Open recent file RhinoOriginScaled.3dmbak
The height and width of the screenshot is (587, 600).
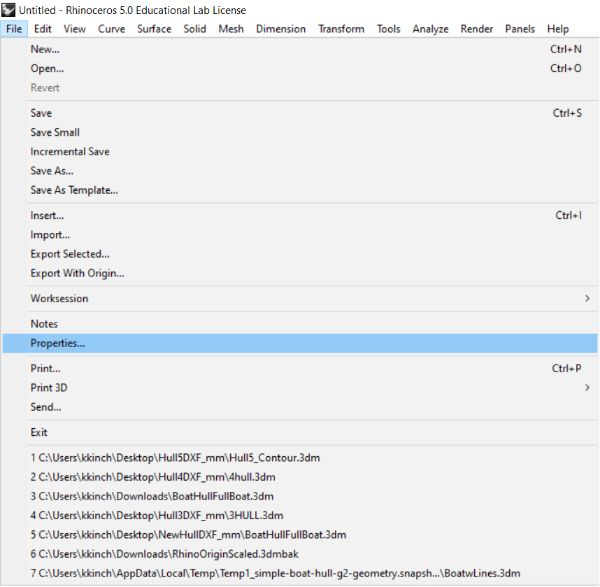[300, 554]
